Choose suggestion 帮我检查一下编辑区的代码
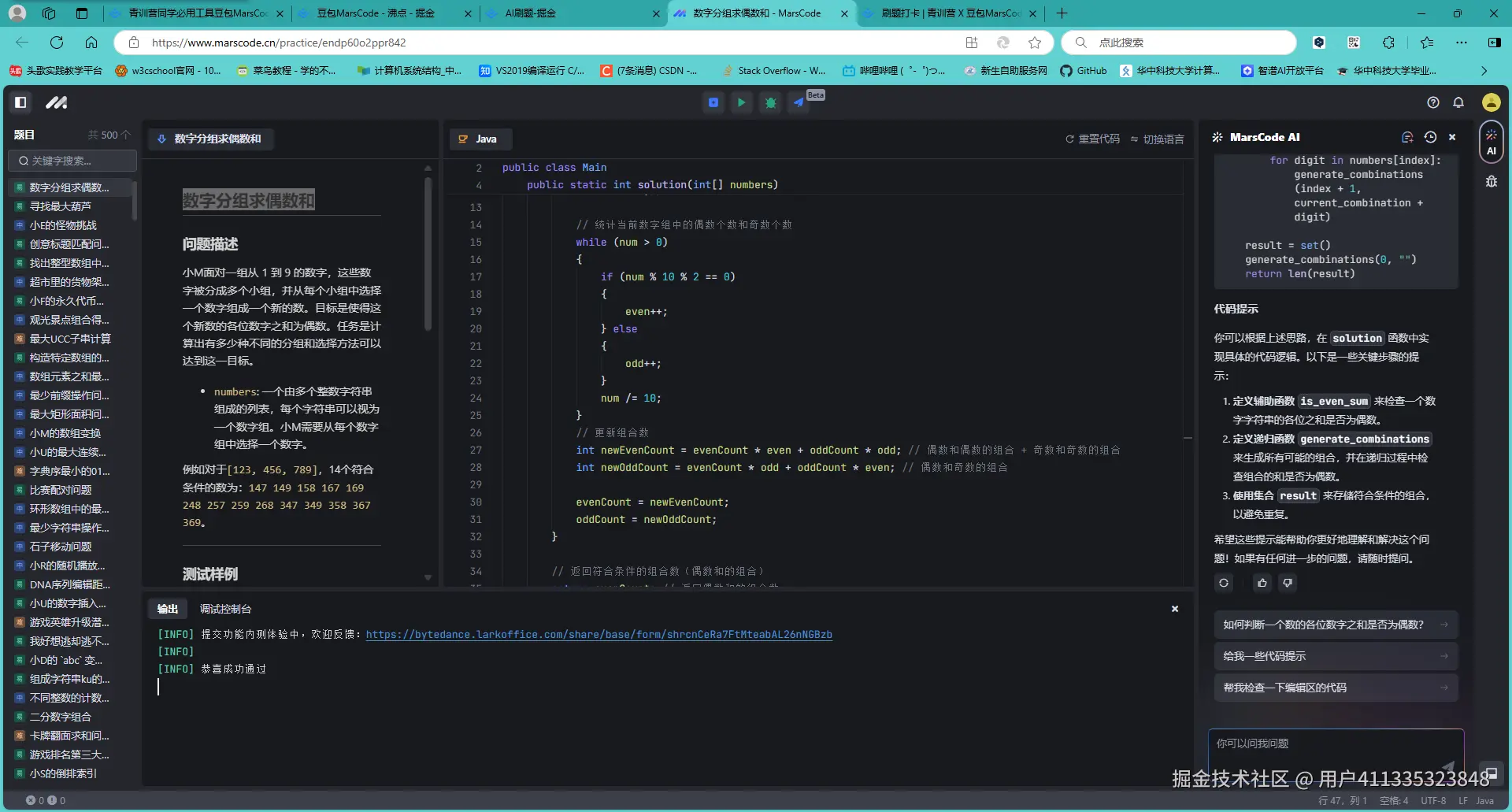 pyautogui.click(x=1336, y=688)
